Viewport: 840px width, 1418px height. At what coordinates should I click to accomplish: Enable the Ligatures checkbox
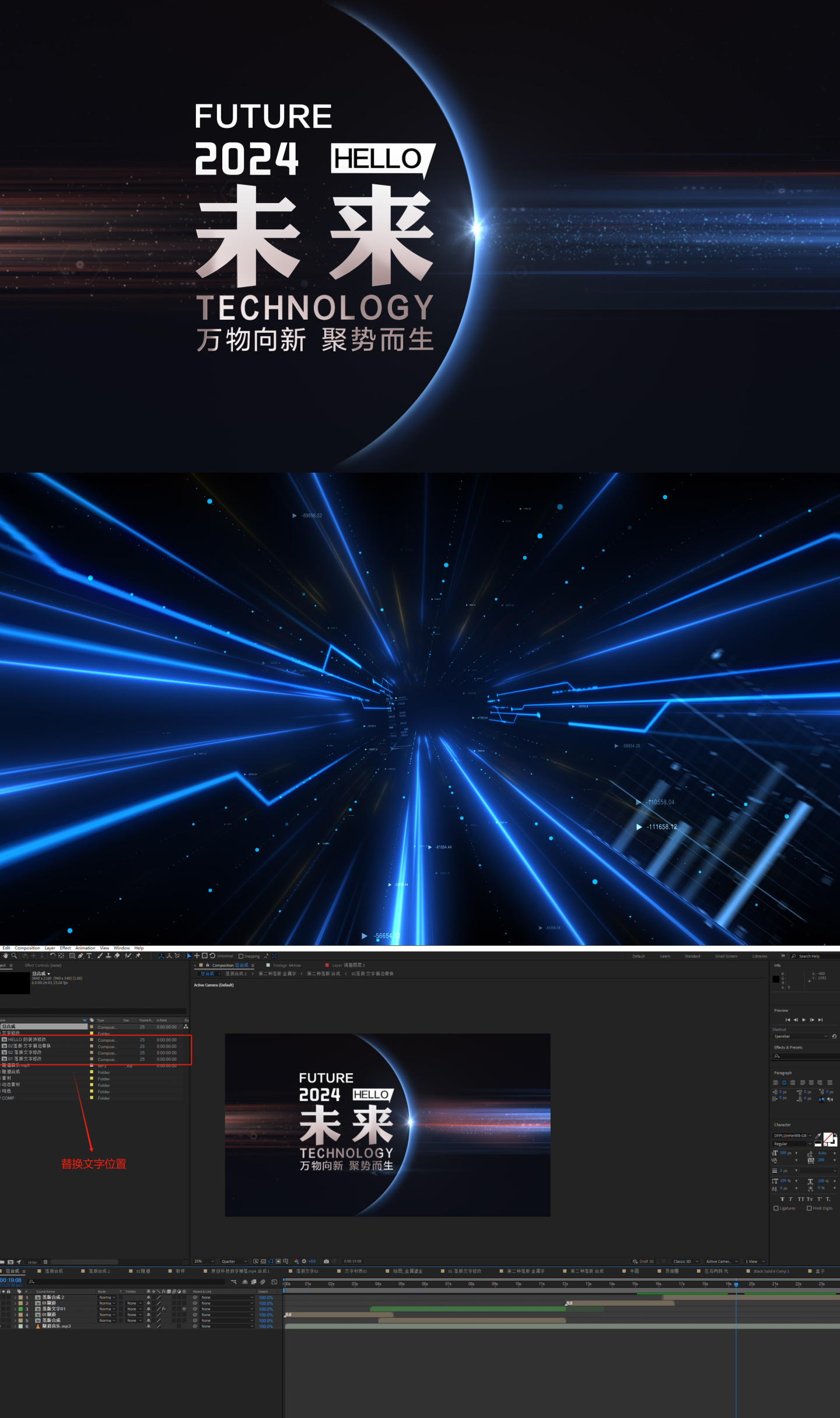pos(776,1208)
